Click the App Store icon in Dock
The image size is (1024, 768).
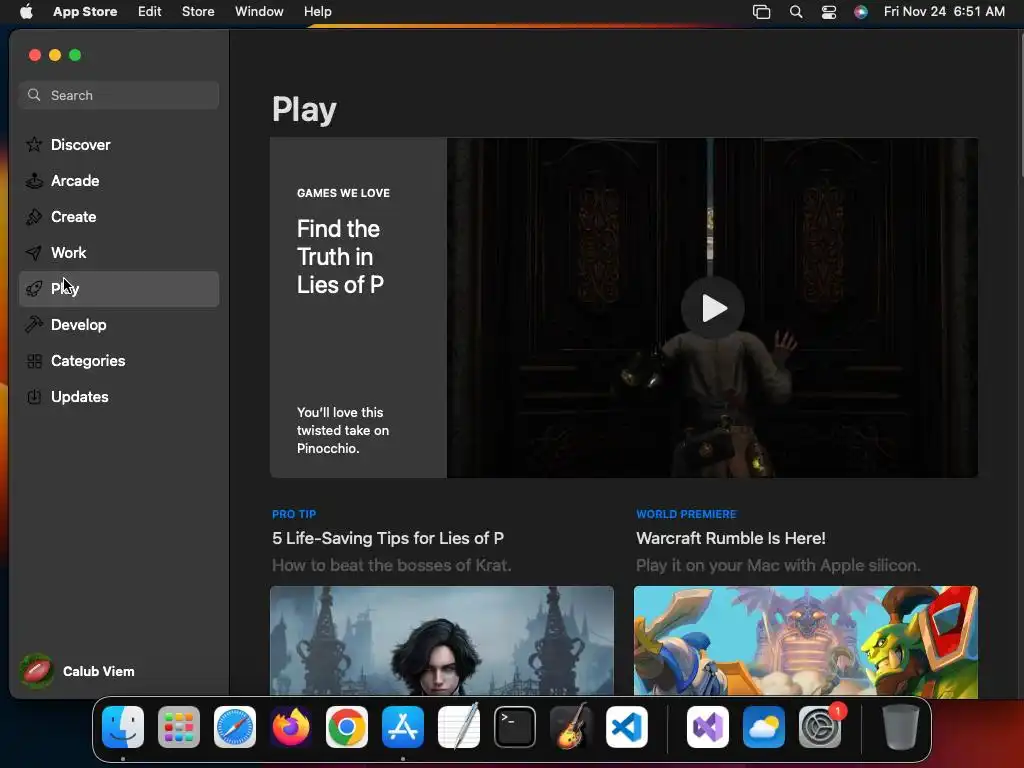(403, 727)
